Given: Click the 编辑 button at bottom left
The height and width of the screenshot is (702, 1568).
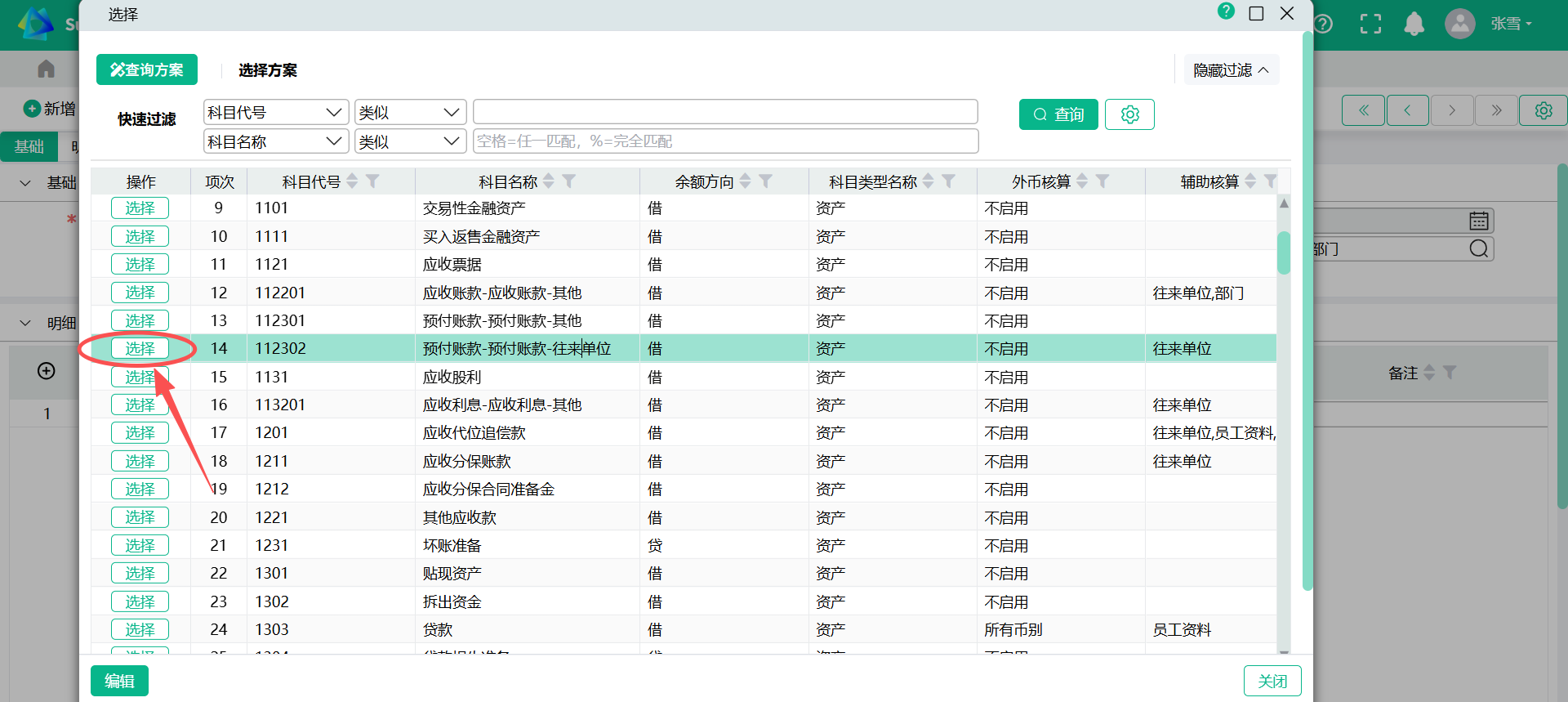Looking at the screenshot, I should click(x=119, y=681).
